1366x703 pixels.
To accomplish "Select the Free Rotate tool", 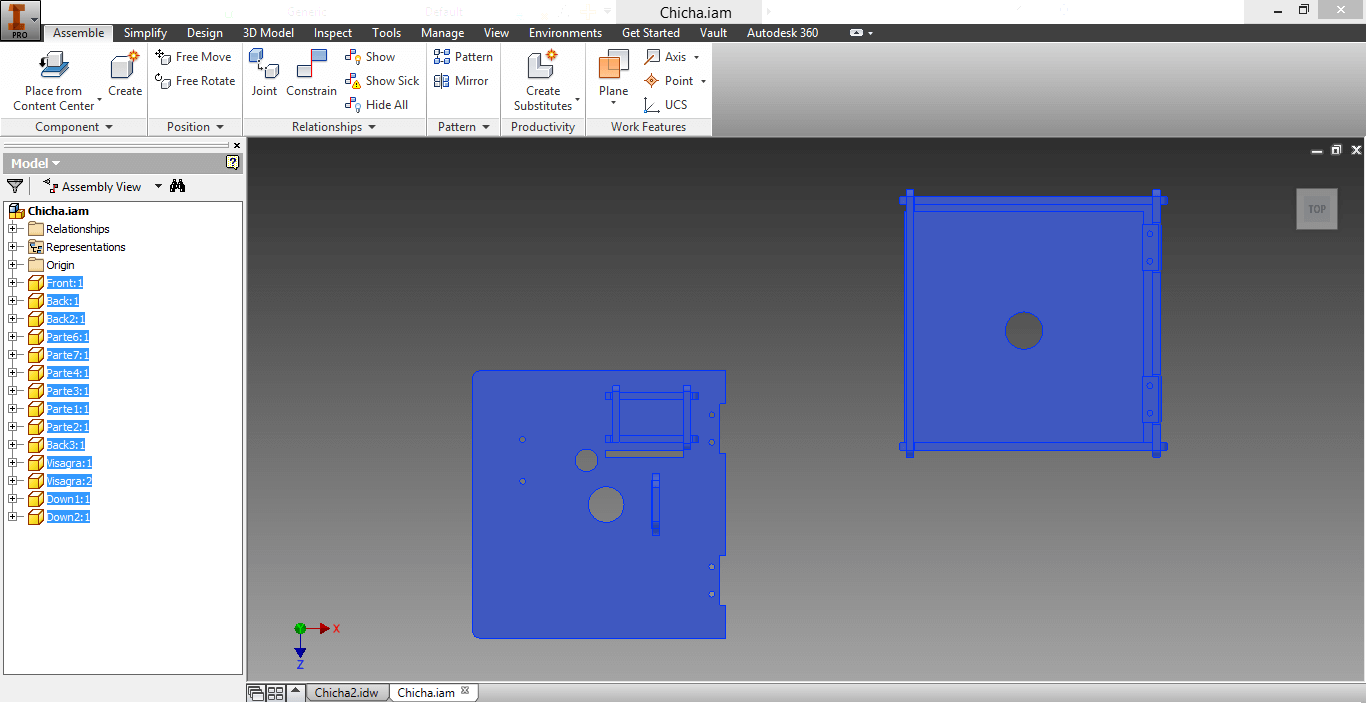I will [196, 81].
